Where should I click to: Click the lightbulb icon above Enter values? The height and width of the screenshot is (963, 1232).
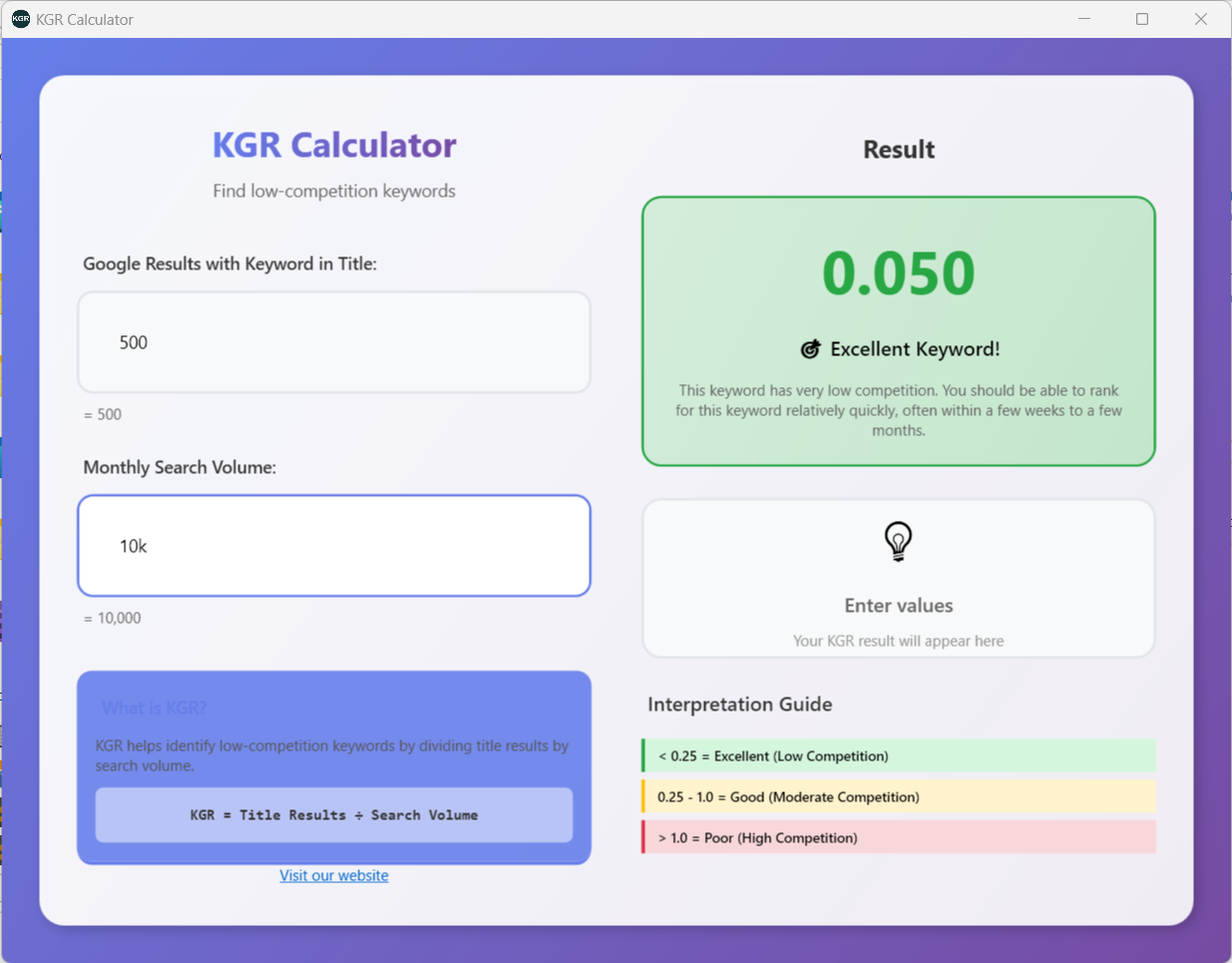click(x=899, y=542)
